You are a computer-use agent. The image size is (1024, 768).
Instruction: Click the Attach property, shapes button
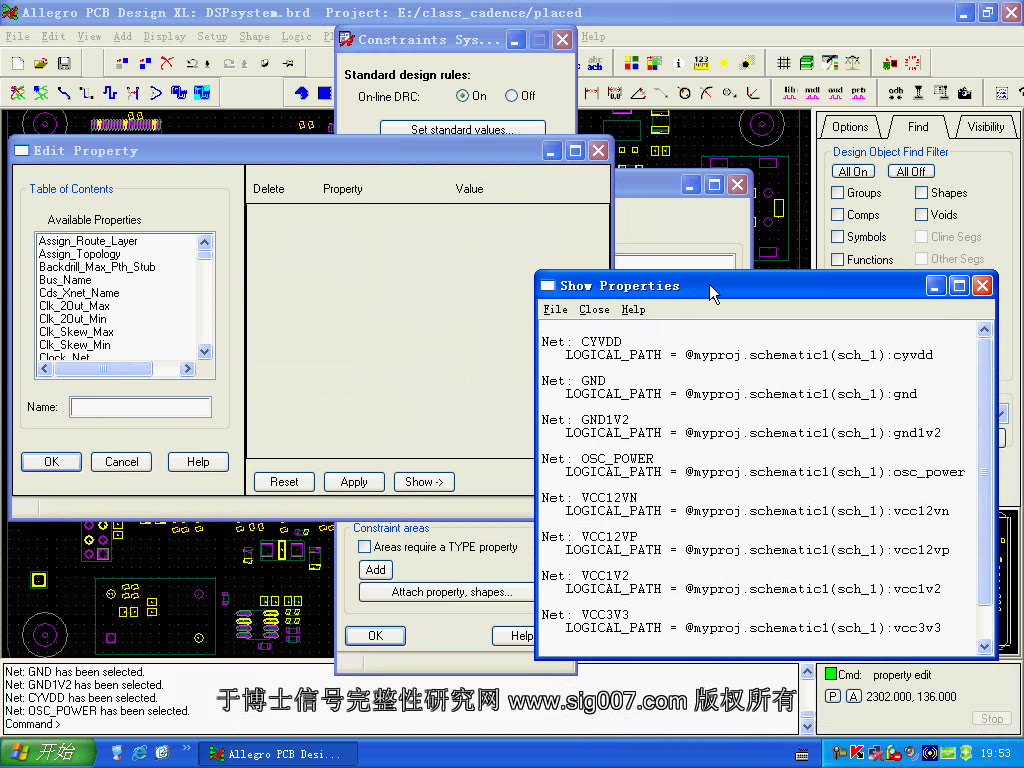click(x=452, y=592)
